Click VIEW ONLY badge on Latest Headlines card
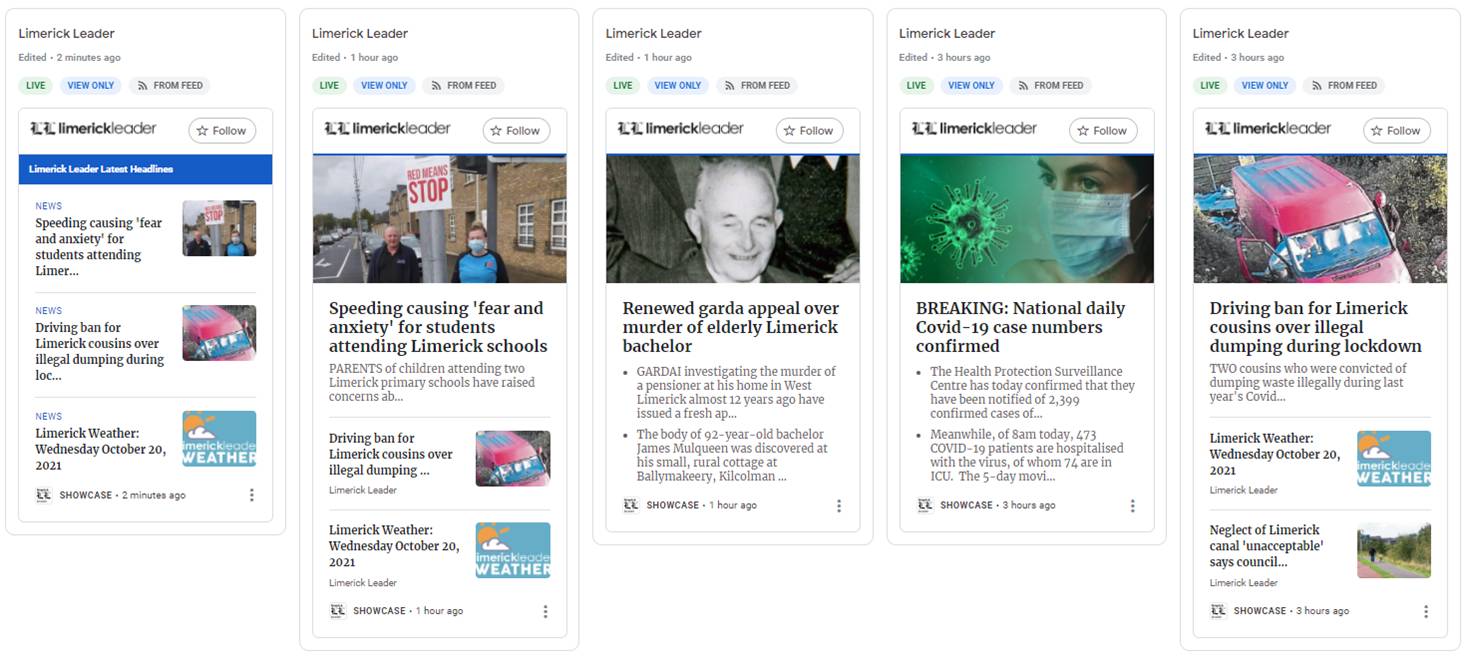 tap(91, 86)
